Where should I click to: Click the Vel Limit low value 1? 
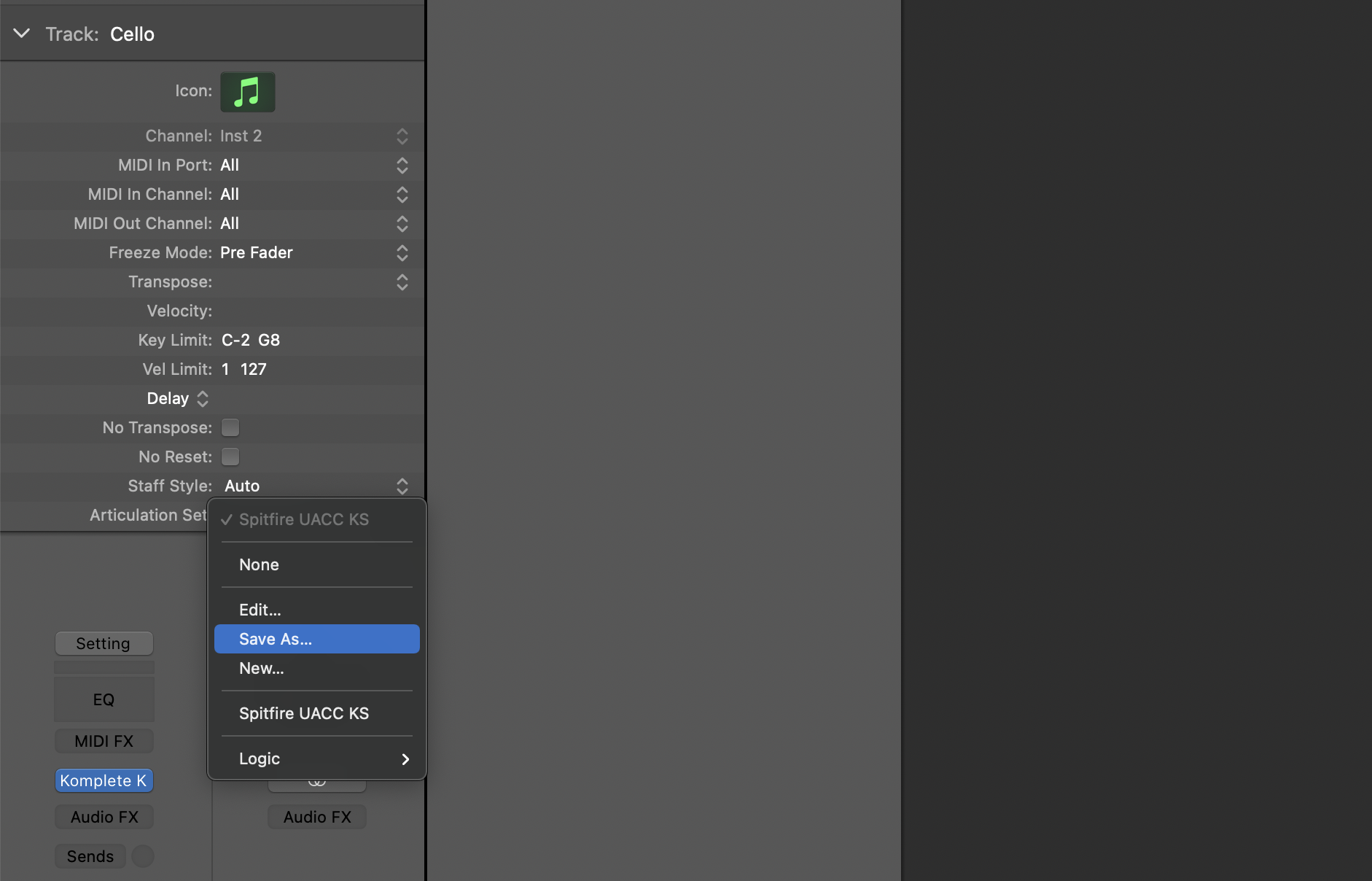click(225, 370)
